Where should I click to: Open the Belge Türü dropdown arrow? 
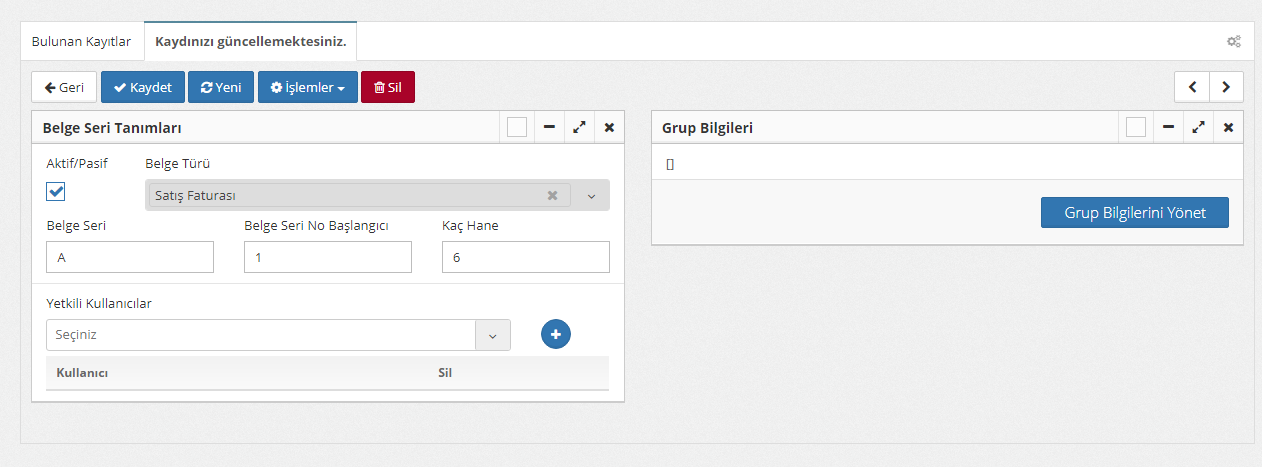tap(590, 196)
